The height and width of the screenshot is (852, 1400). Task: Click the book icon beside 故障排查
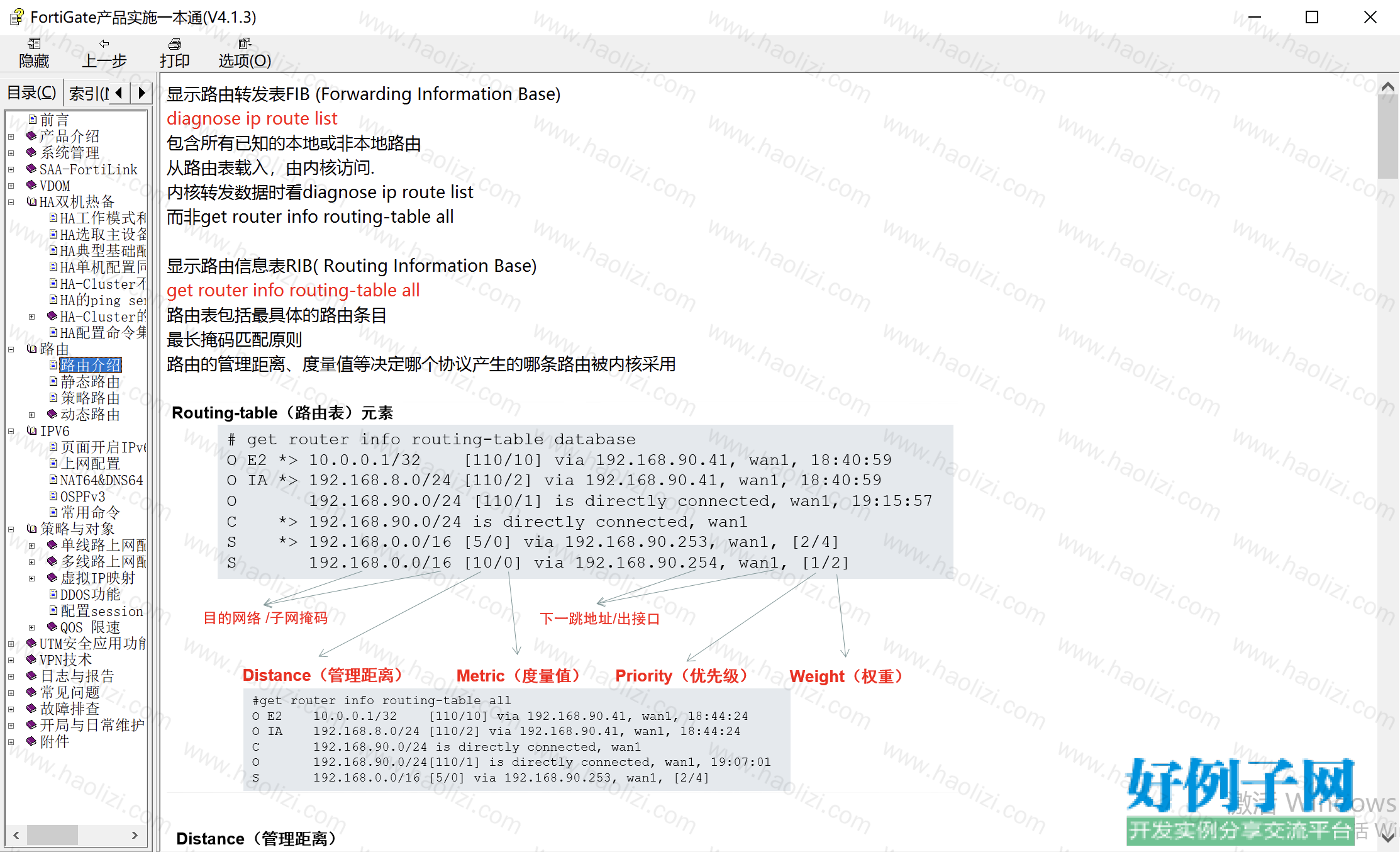click(31, 709)
